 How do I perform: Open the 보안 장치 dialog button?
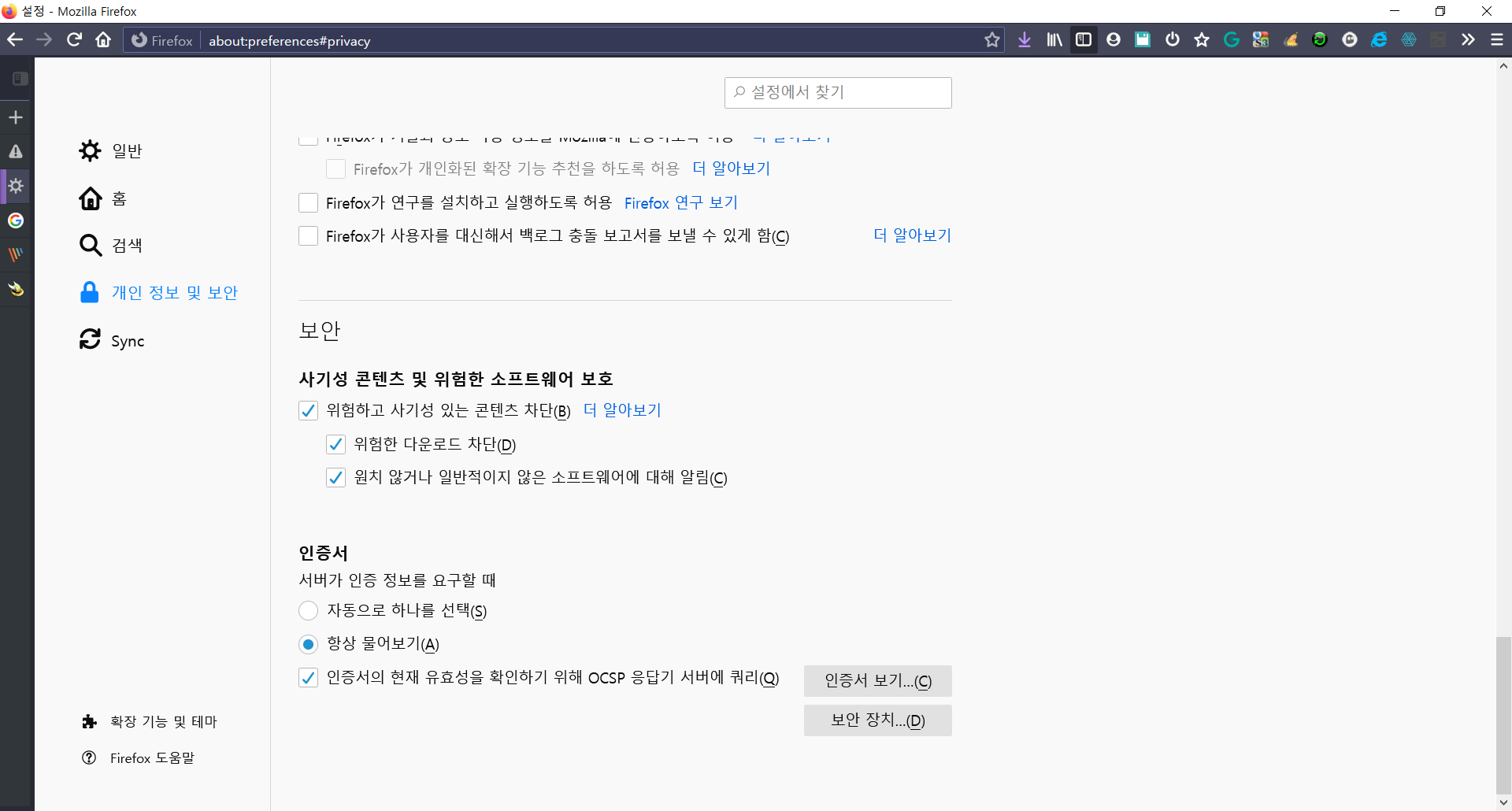[x=877, y=720]
